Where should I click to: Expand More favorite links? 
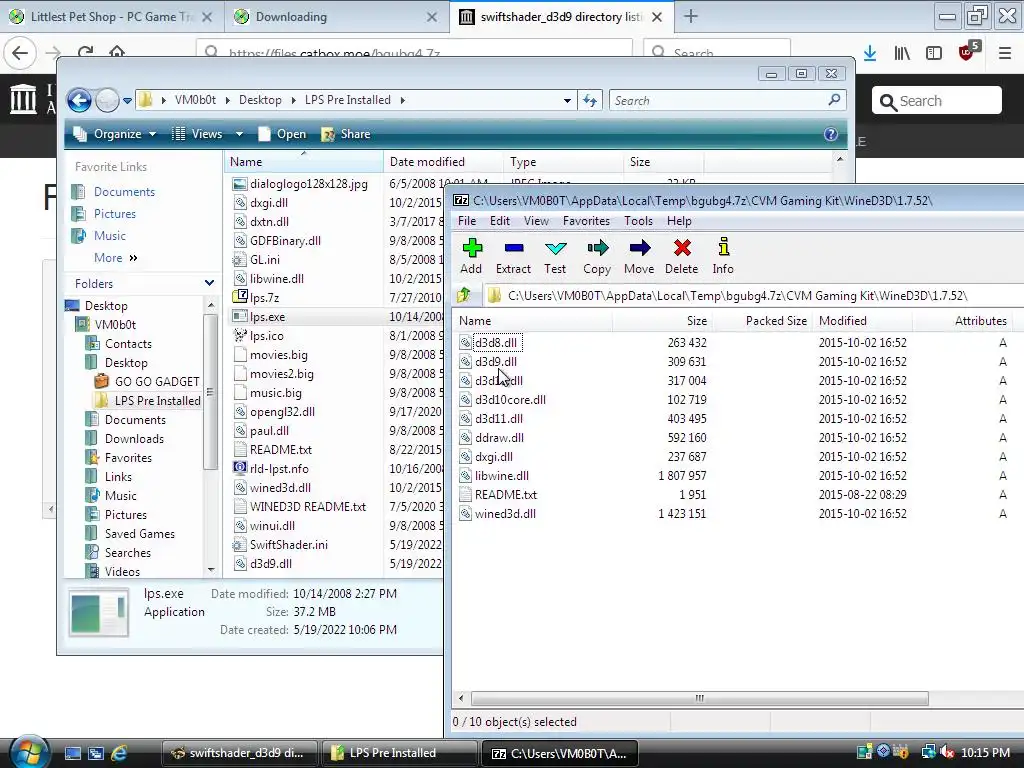point(116,258)
